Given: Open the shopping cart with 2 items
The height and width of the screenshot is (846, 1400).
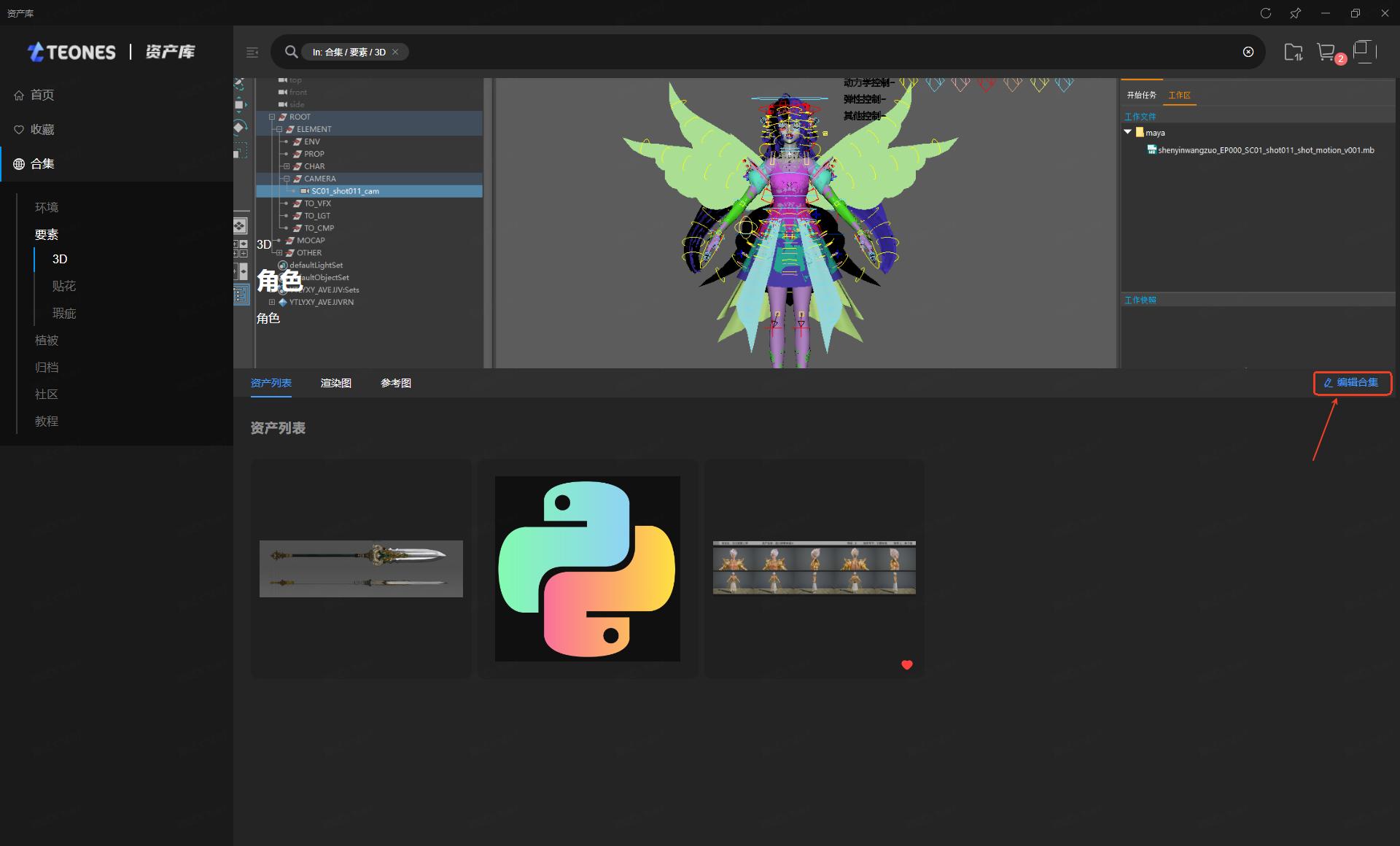Looking at the screenshot, I should (x=1326, y=52).
